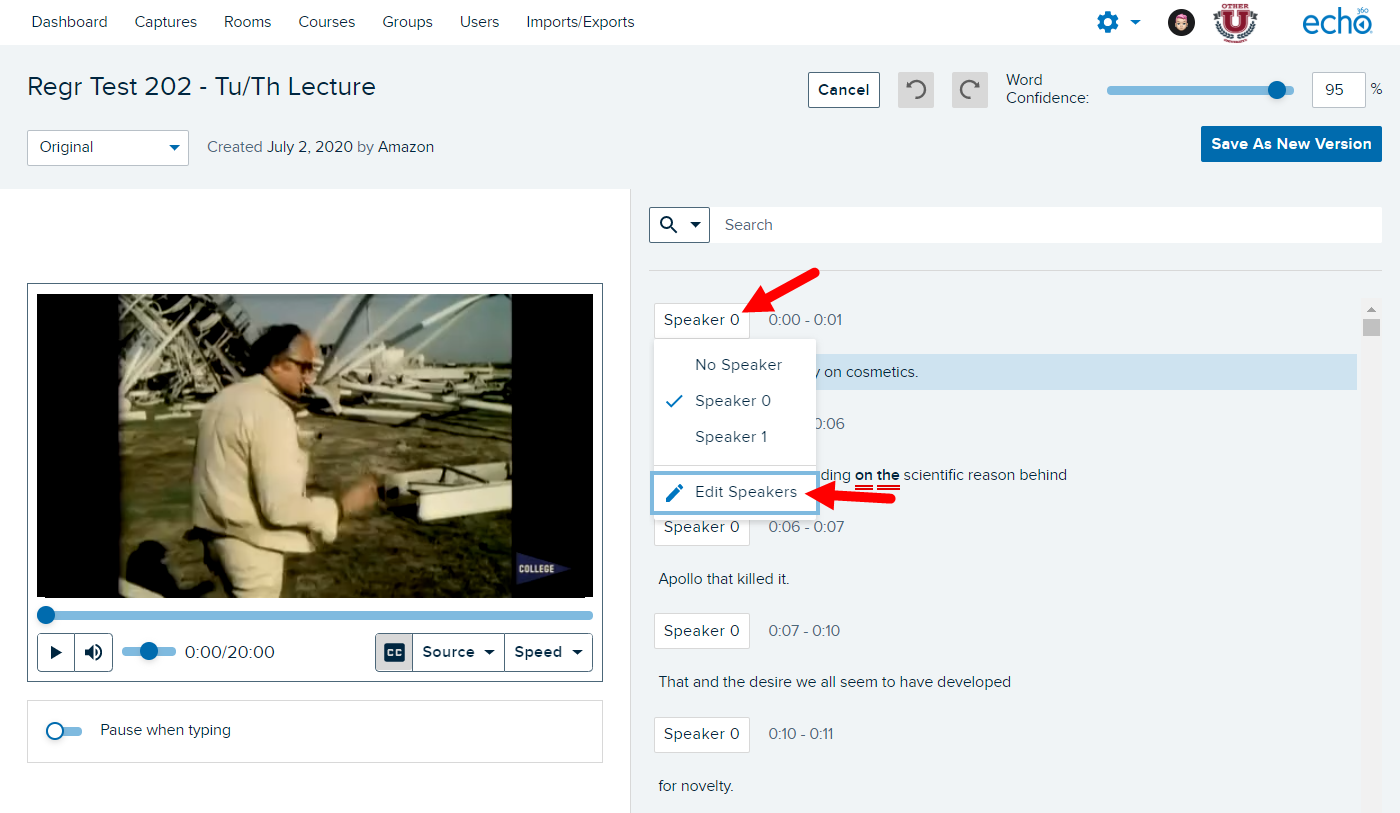Click the transcript Search field
1400x813 pixels.
1045,225
